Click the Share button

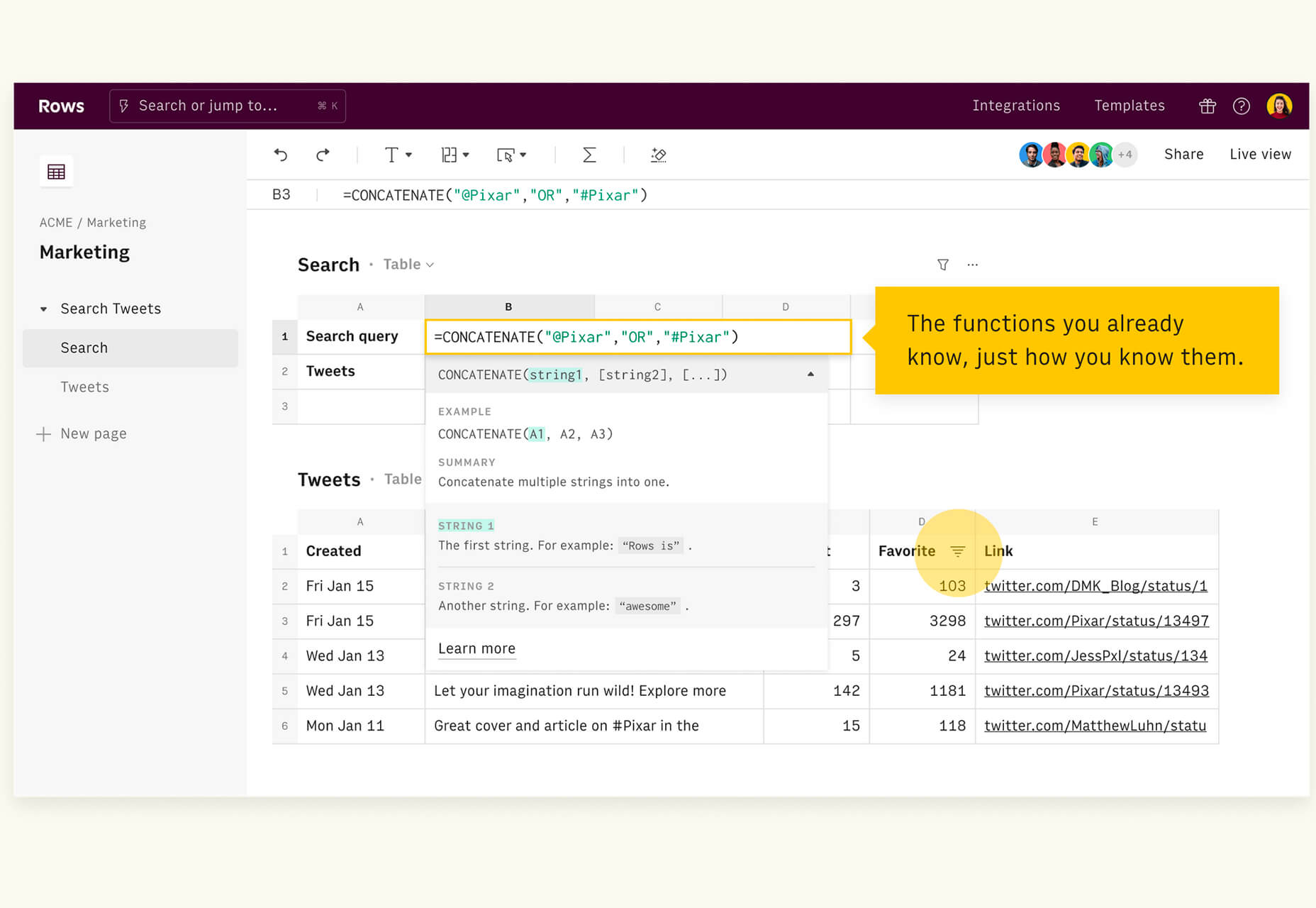[x=1183, y=155]
